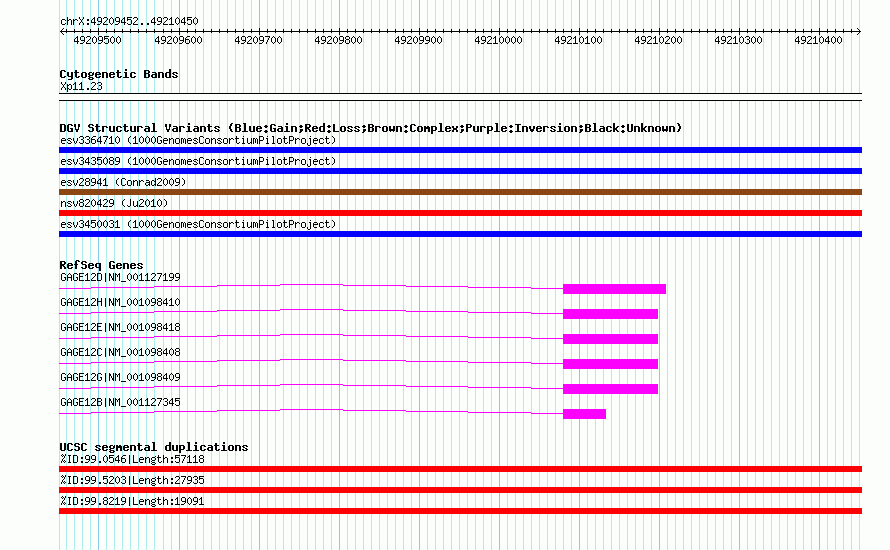Click label %ID:99.0546|Length:57118
Image resolution: width=890 pixels, height=550 pixels.
pyautogui.click(x=132, y=459)
